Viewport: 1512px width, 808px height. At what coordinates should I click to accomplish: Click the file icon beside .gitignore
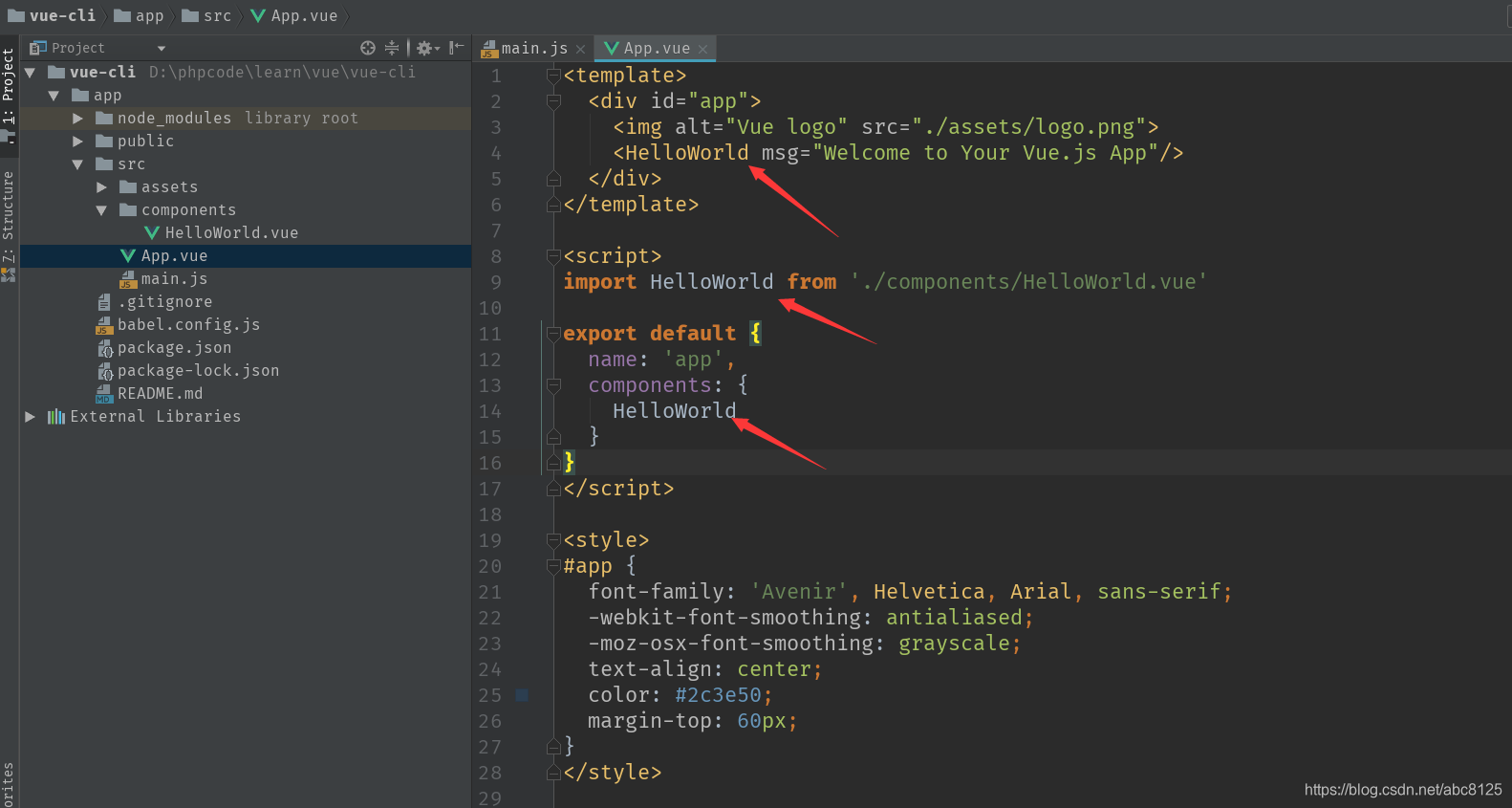pos(104,302)
